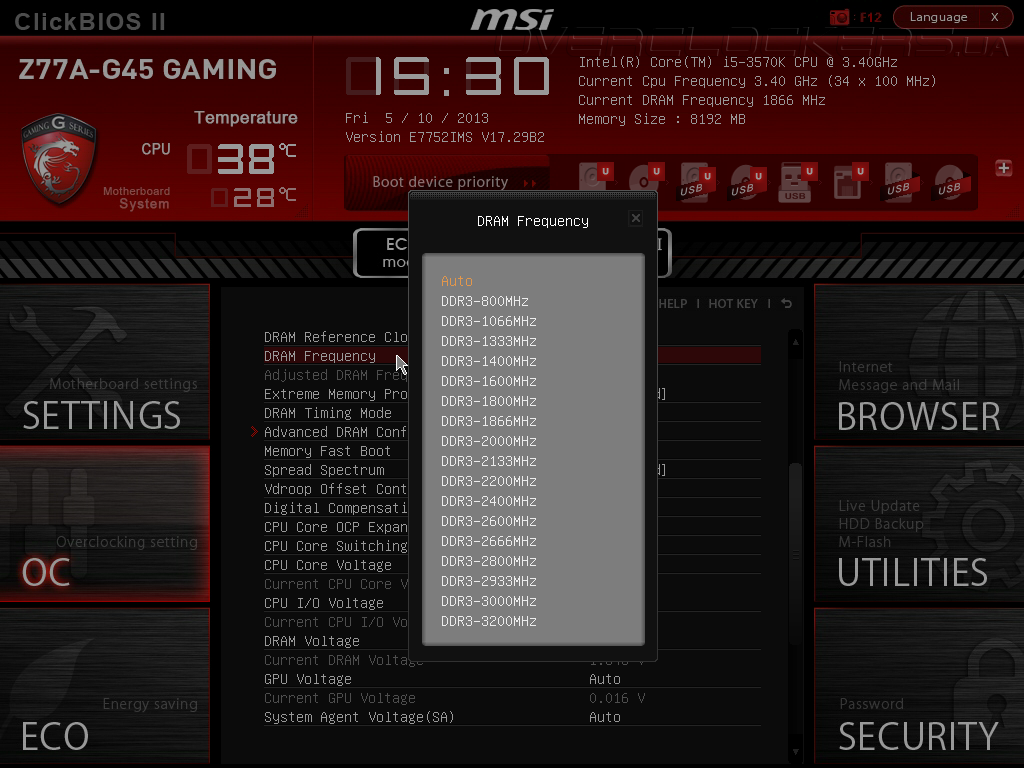Click the last USB optical disc boot icon
The image size is (1024, 768).
click(x=950, y=183)
